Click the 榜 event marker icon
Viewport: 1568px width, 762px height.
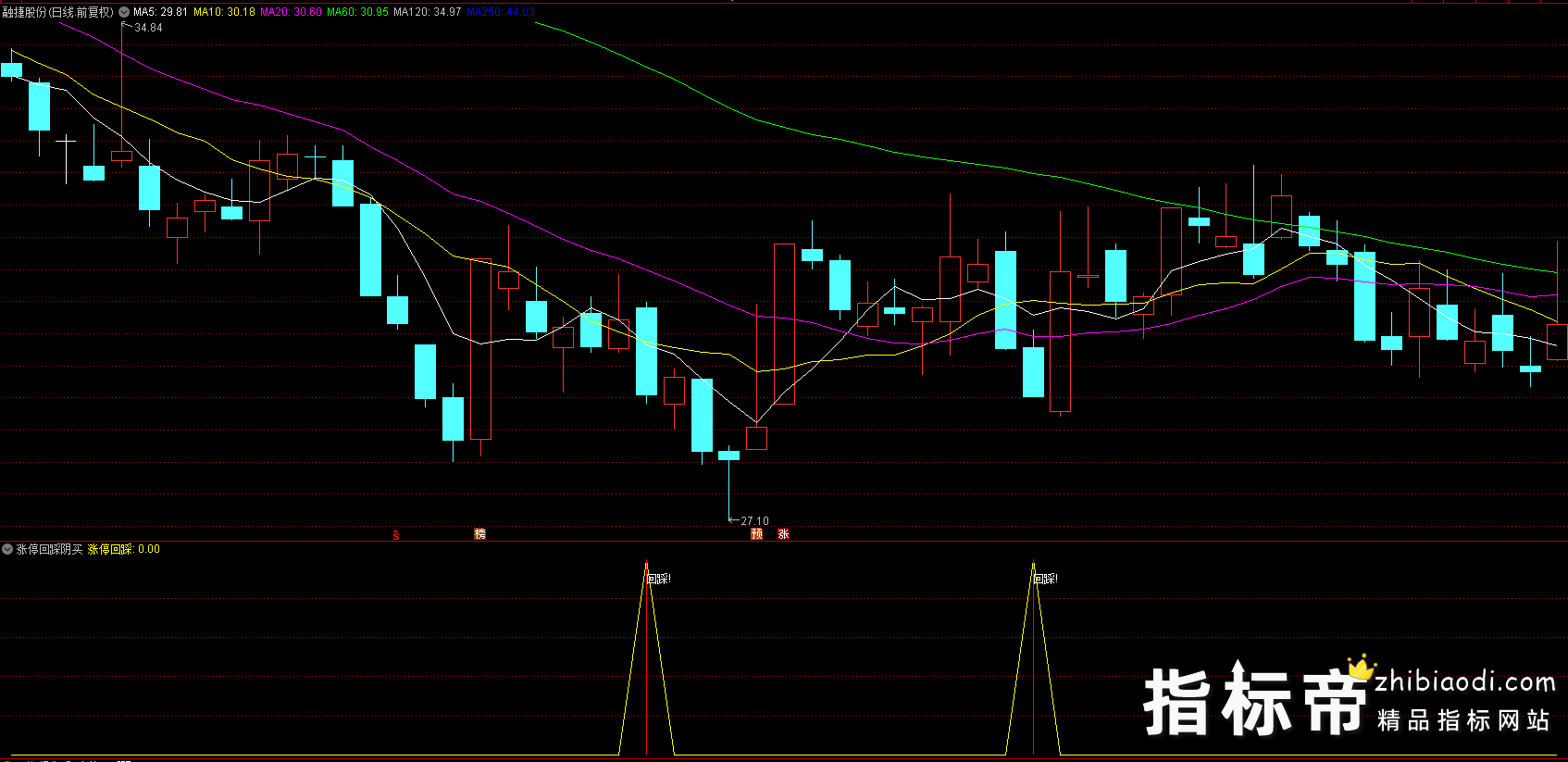[x=479, y=534]
